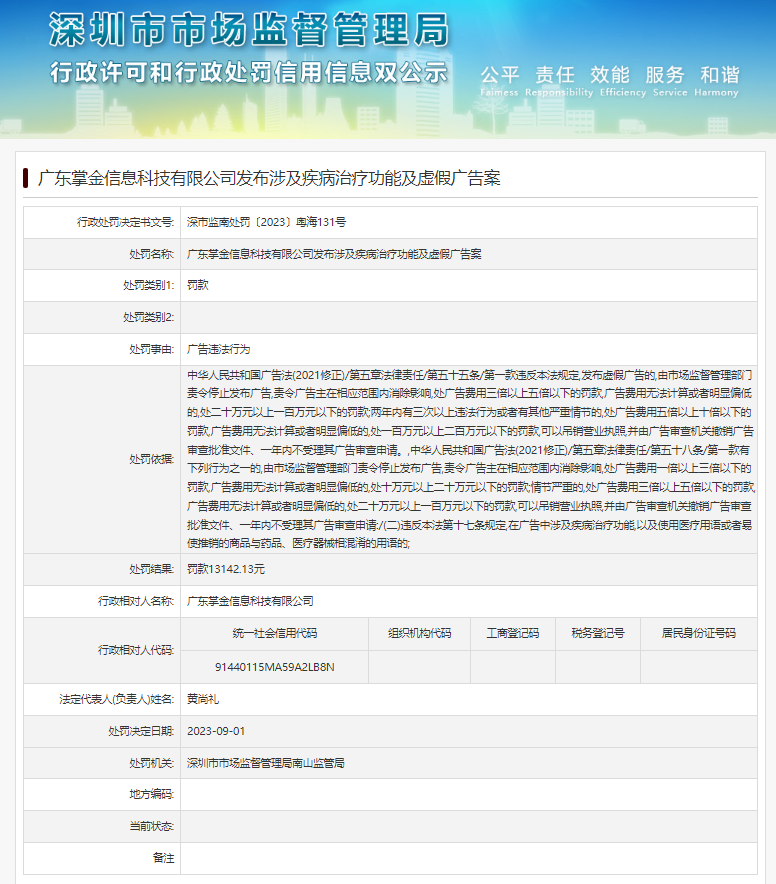Click the decision date 2023-09-01

216,731
